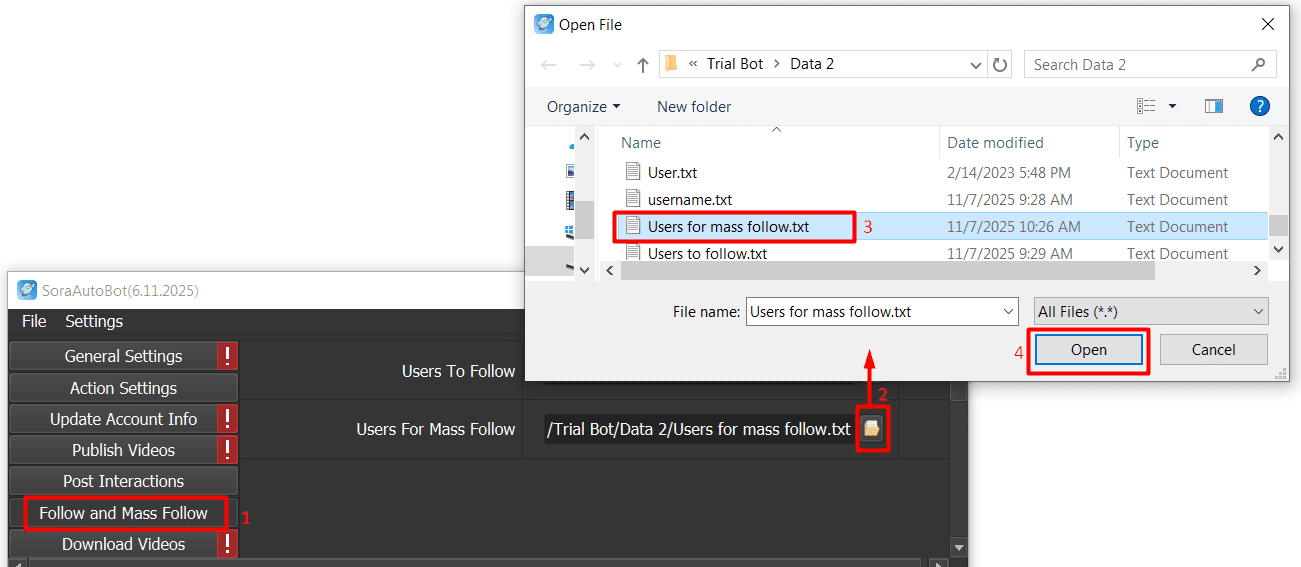Open the File name combo box dropdown
Screen dimensions: 1301x567
1008,311
